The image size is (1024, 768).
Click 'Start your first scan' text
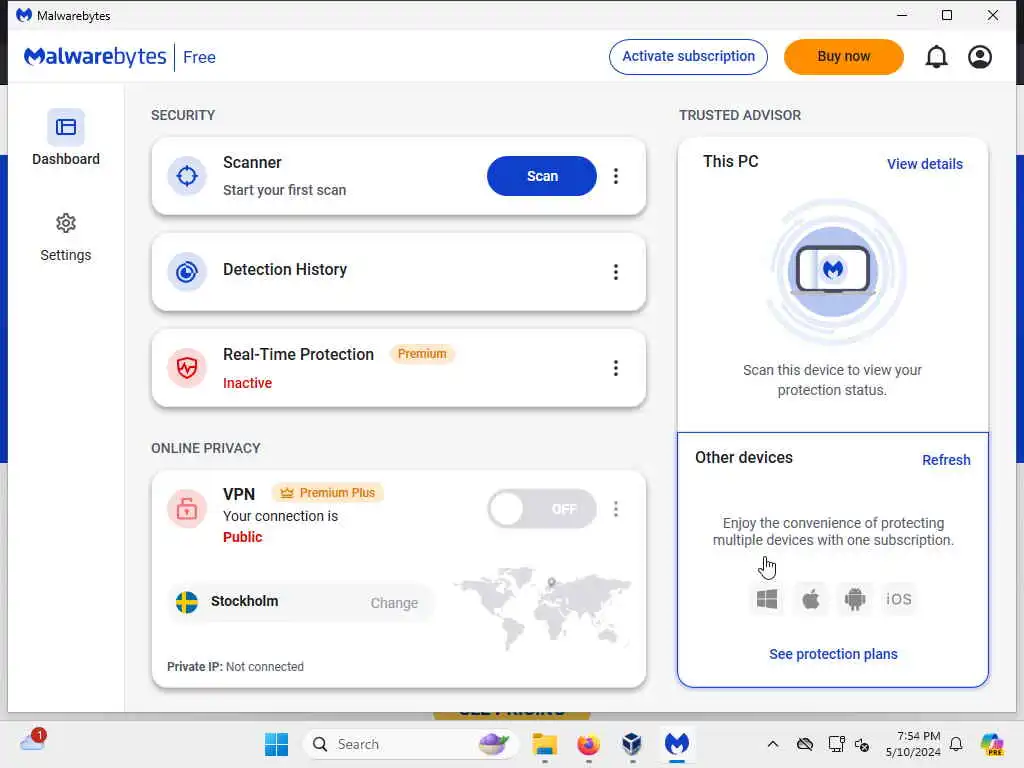[284, 190]
